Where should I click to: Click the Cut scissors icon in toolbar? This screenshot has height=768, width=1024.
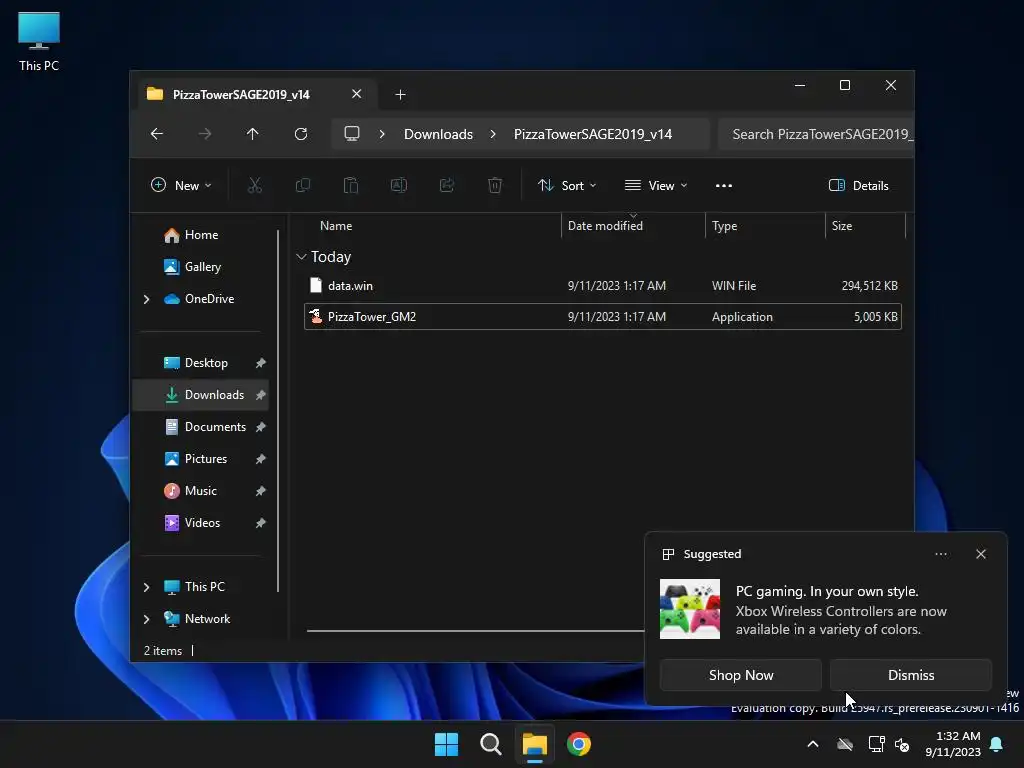coord(255,185)
